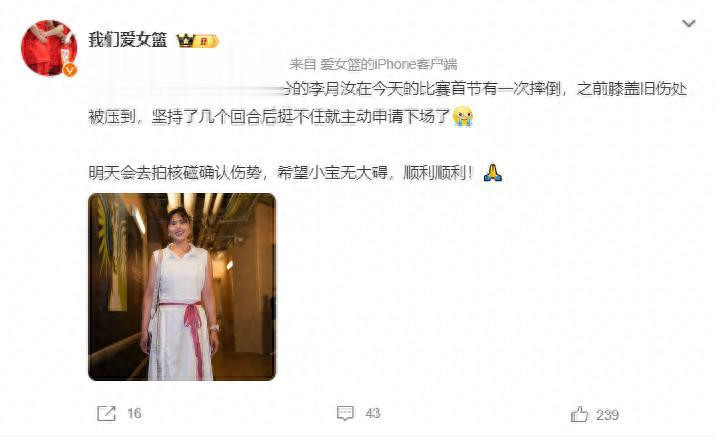Click the repost count 16

[x=134, y=414]
